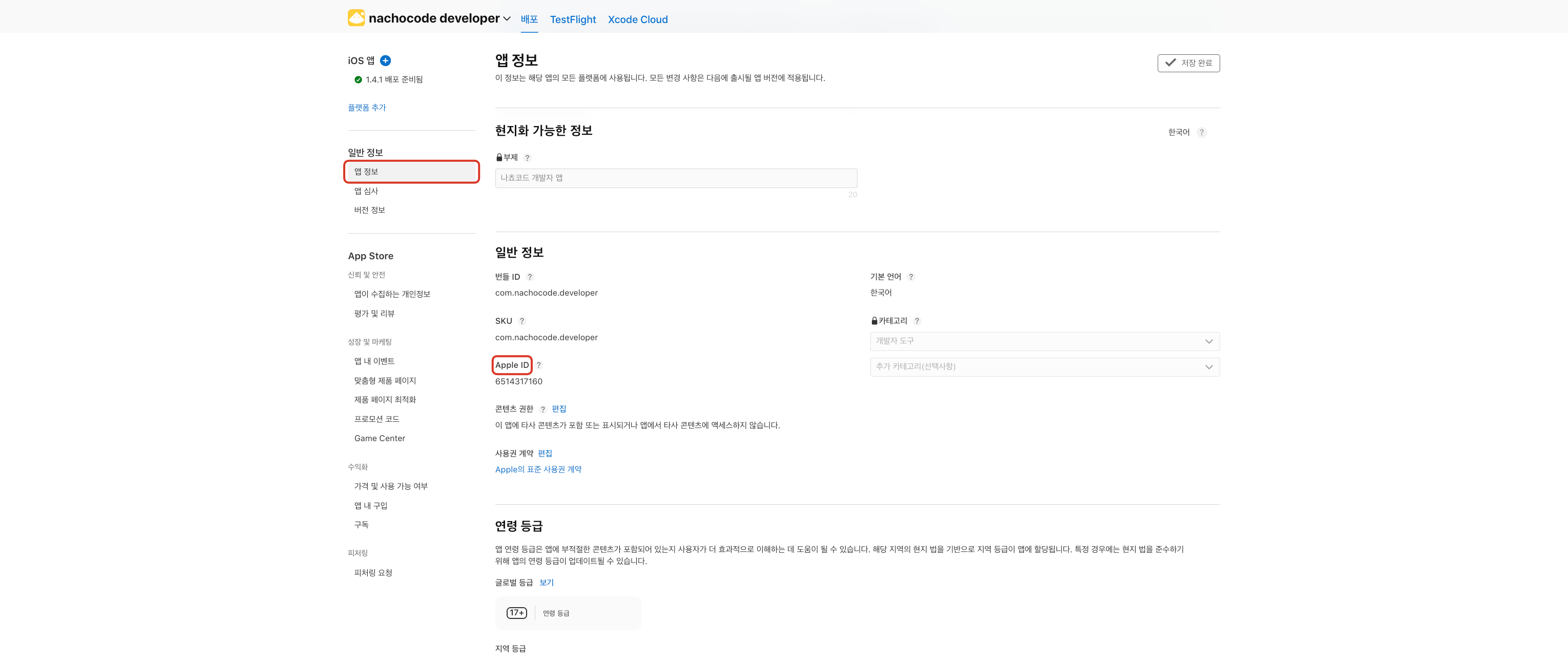The width and height of the screenshot is (1568, 663).
Task: Open the 개발자 도구 category dropdown
Action: coord(1044,341)
